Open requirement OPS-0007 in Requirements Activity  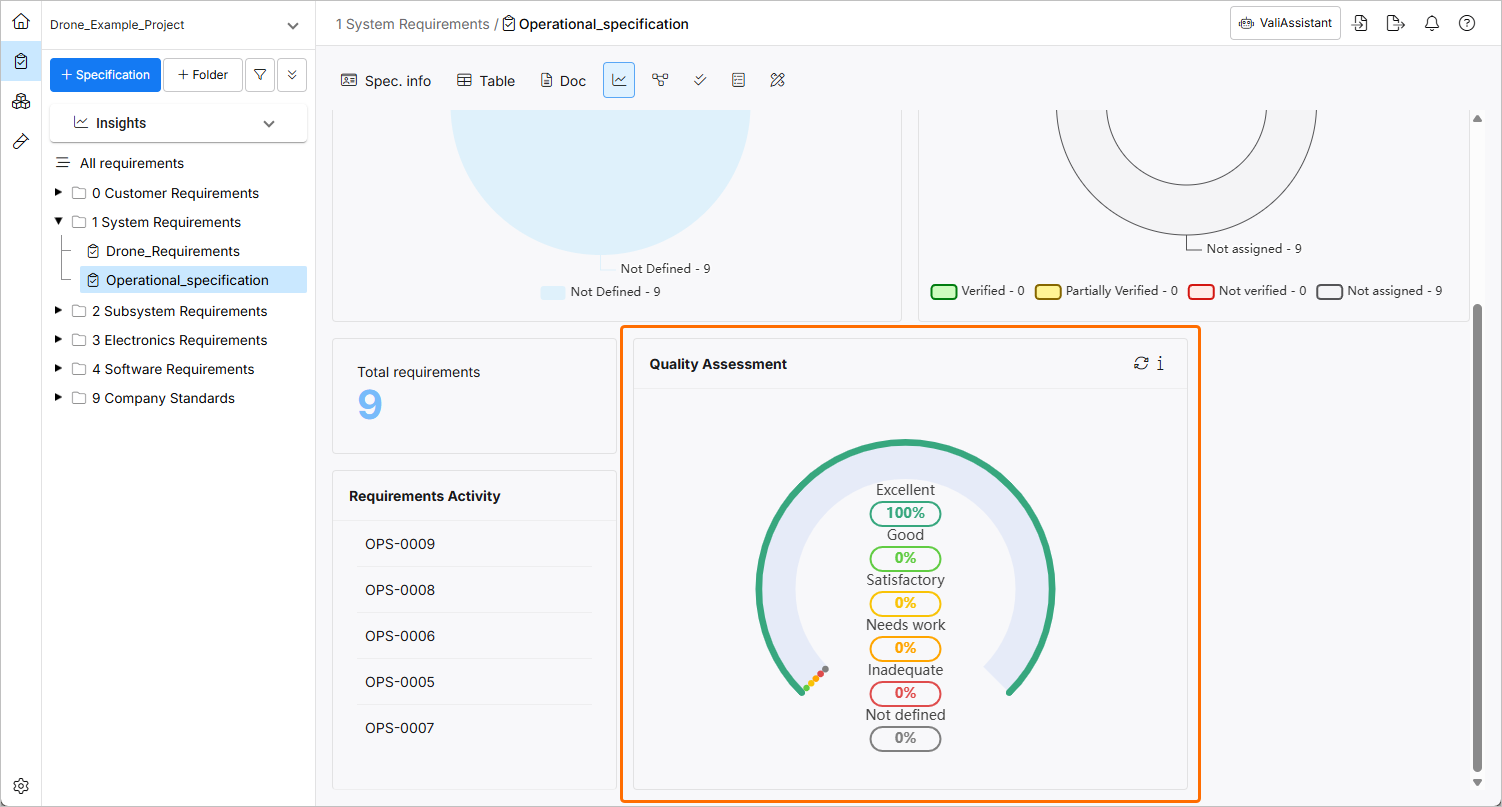tap(400, 728)
